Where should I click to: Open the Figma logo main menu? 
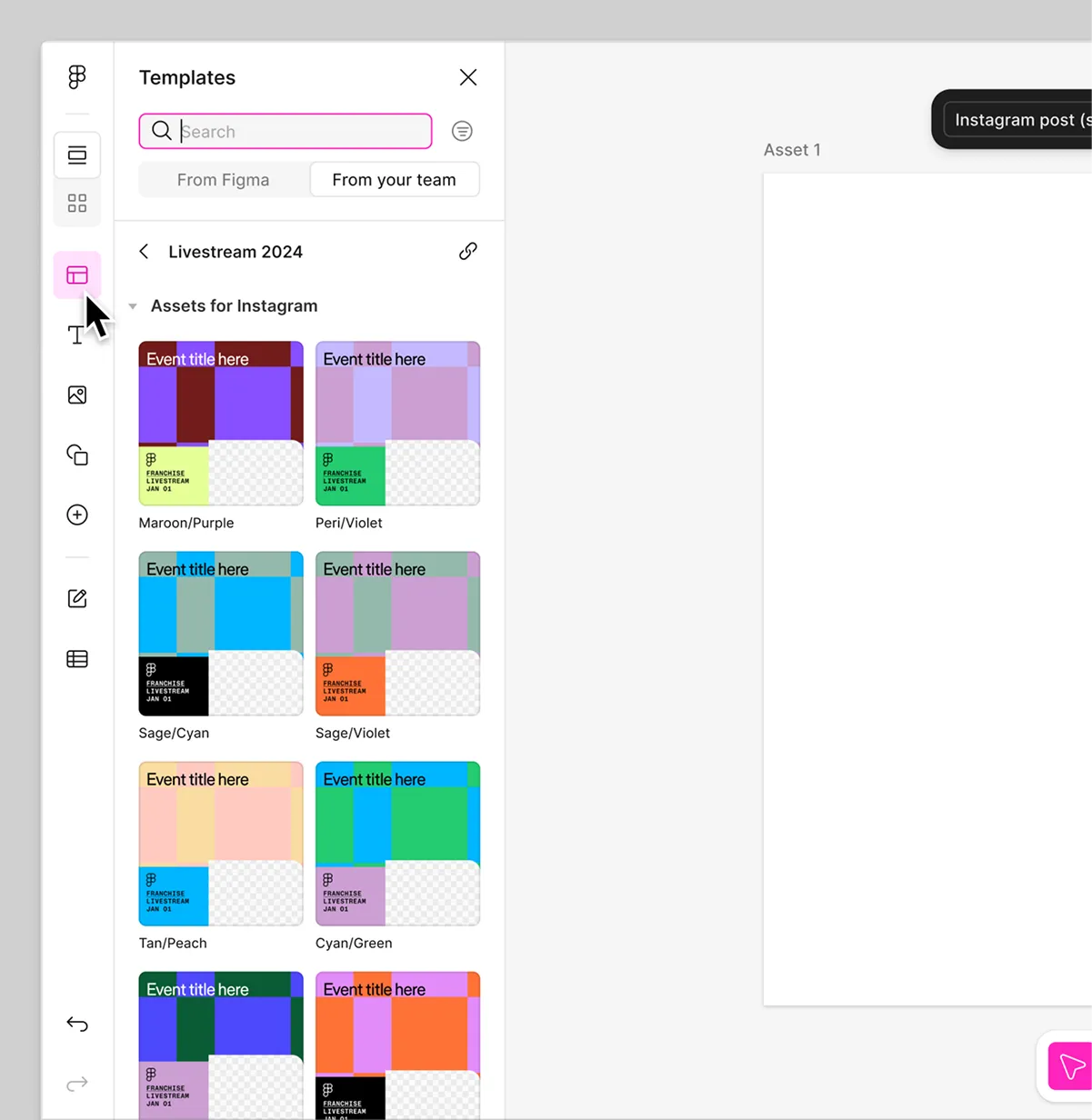(x=77, y=77)
